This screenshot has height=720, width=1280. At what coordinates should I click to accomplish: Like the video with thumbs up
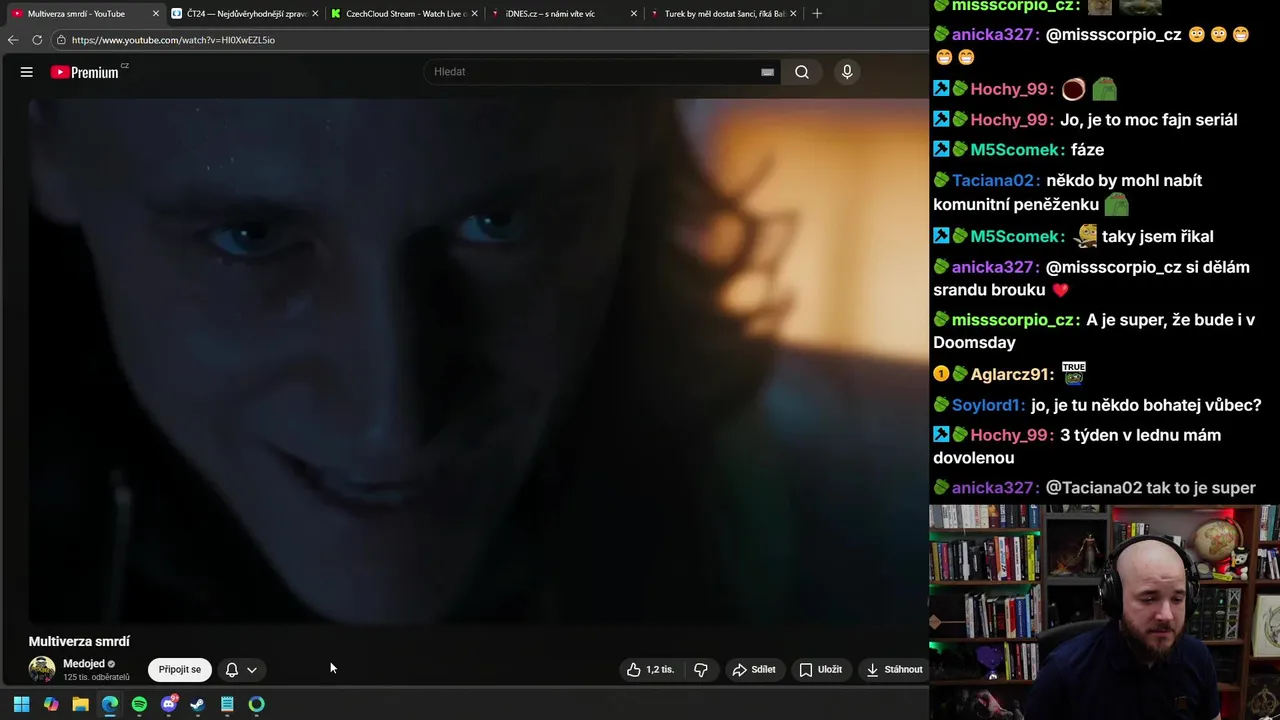tap(650, 670)
